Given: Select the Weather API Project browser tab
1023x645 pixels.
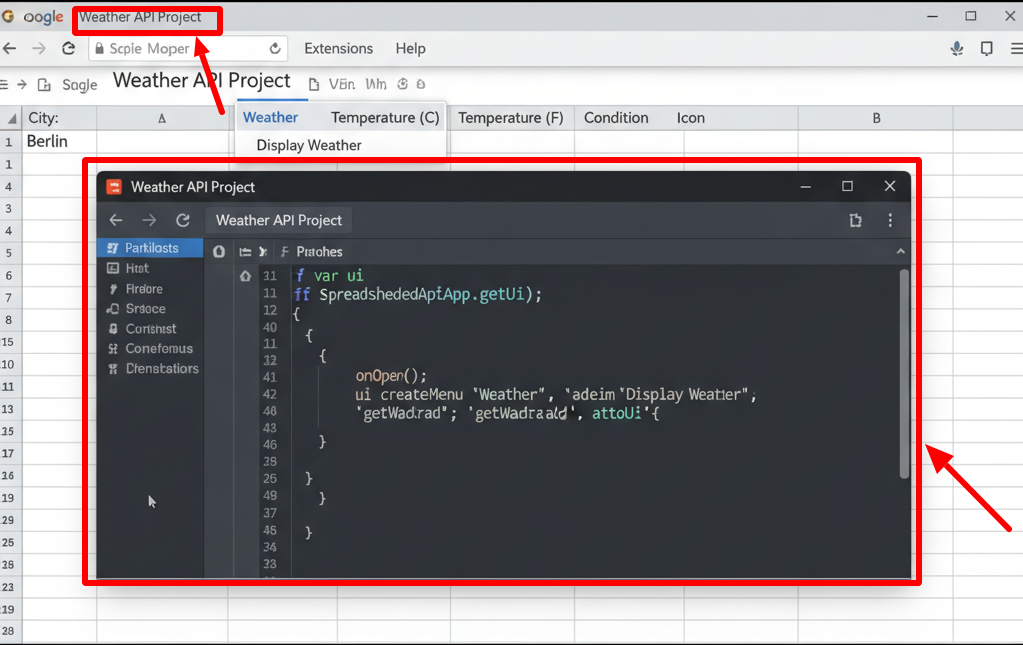Looking at the screenshot, I should tap(140, 17).
